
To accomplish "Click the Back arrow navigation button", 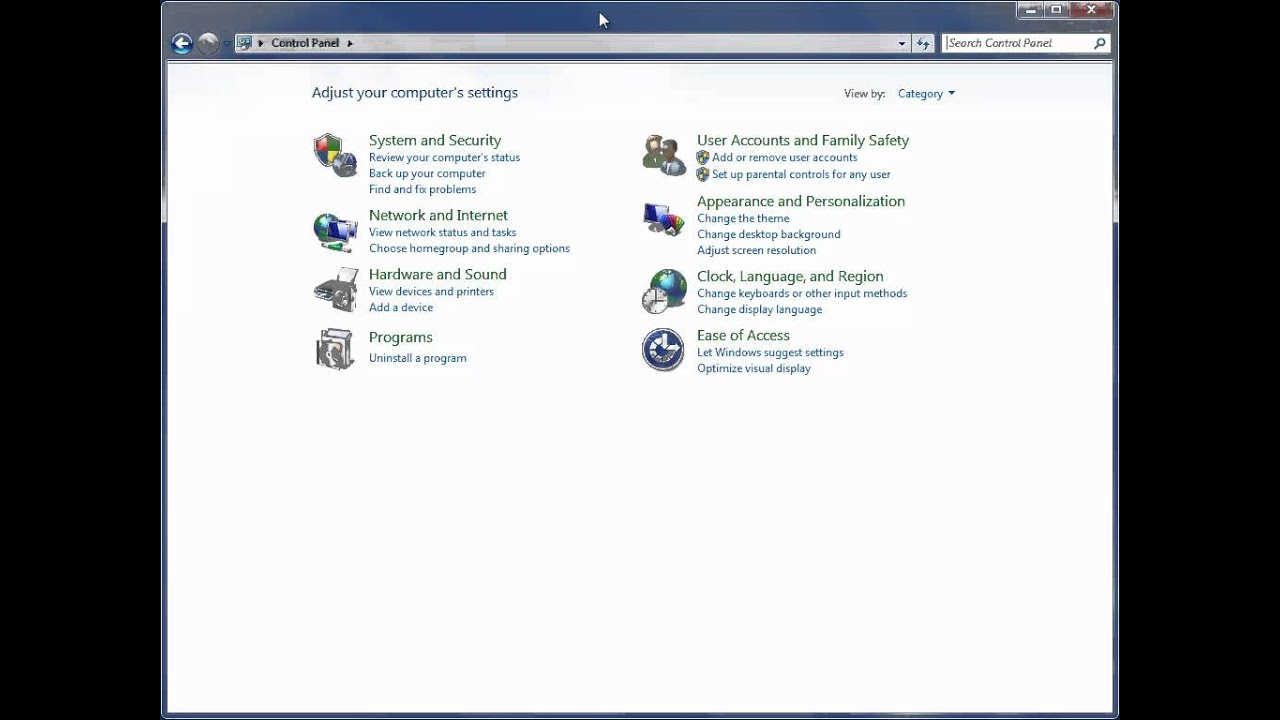I will [x=182, y=43].
